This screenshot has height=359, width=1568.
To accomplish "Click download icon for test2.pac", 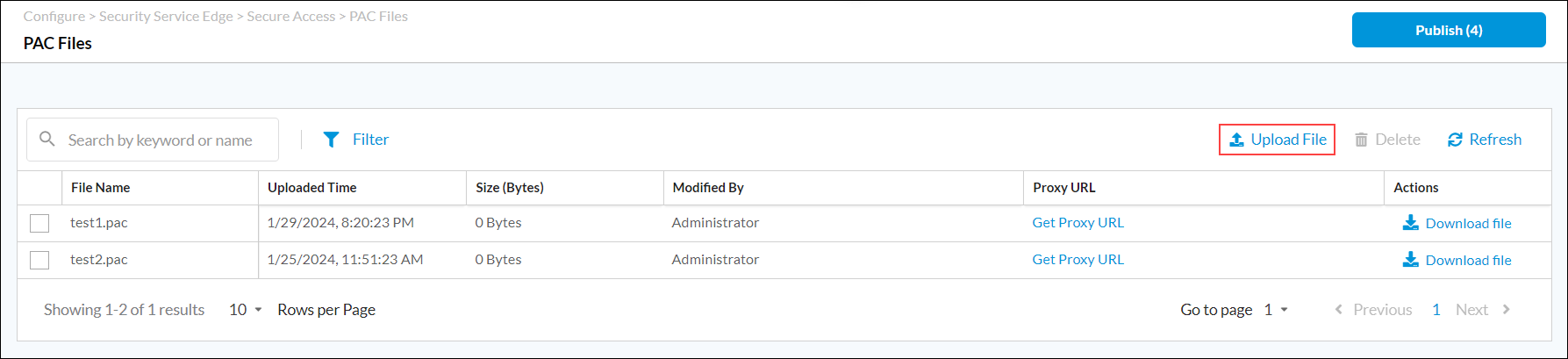I will pos(1410,260).
